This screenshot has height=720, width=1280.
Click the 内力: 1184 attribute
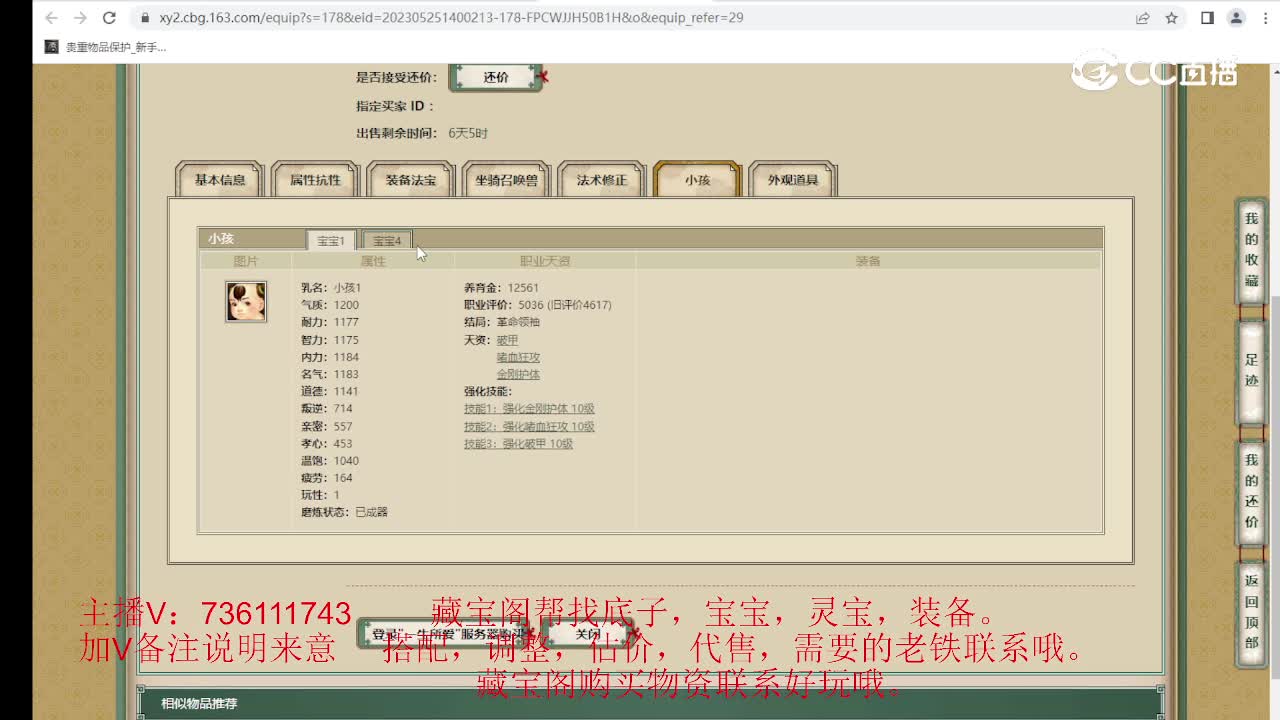tap(330, 357)
